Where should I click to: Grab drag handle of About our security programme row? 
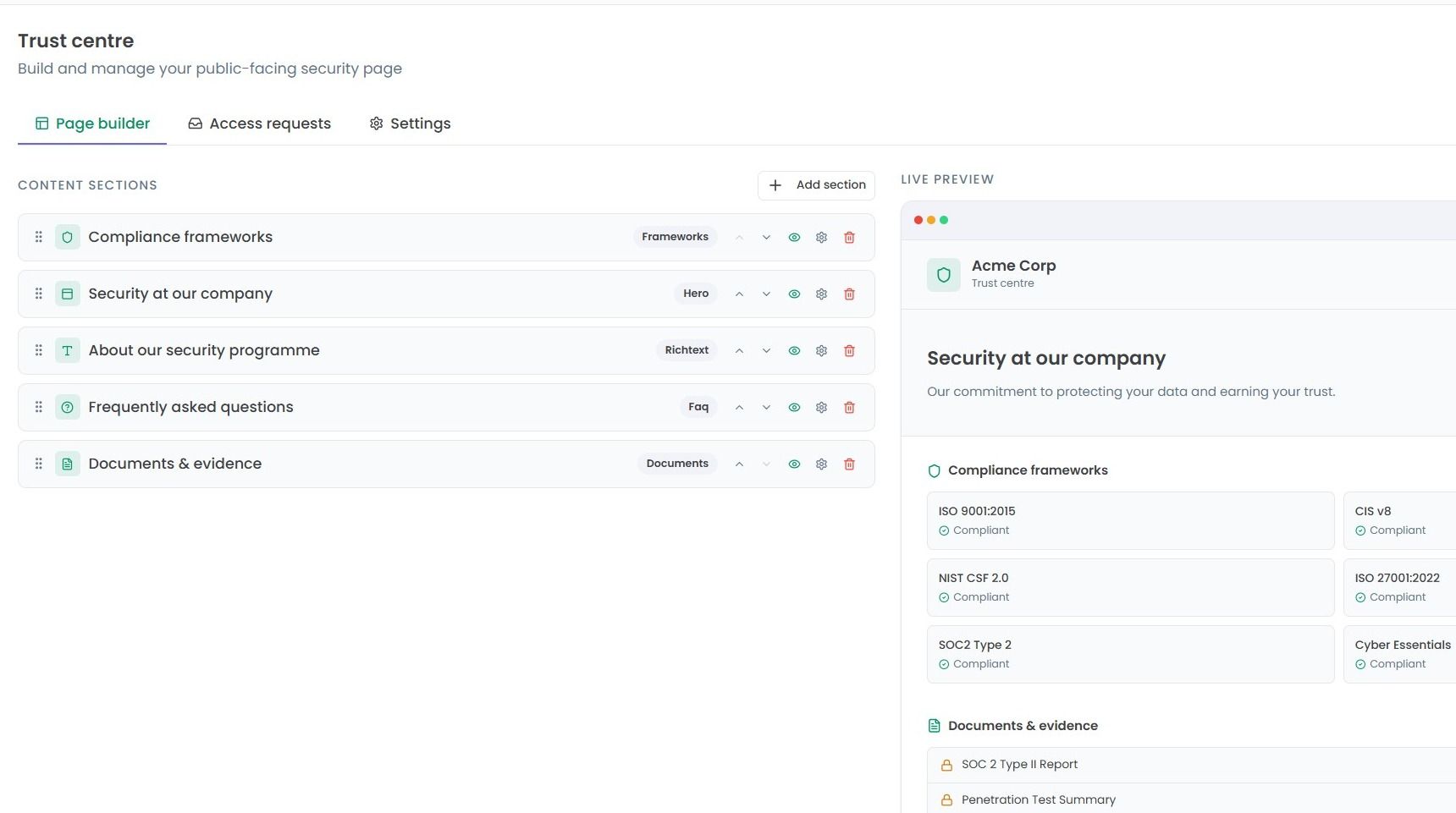point(38,350)
